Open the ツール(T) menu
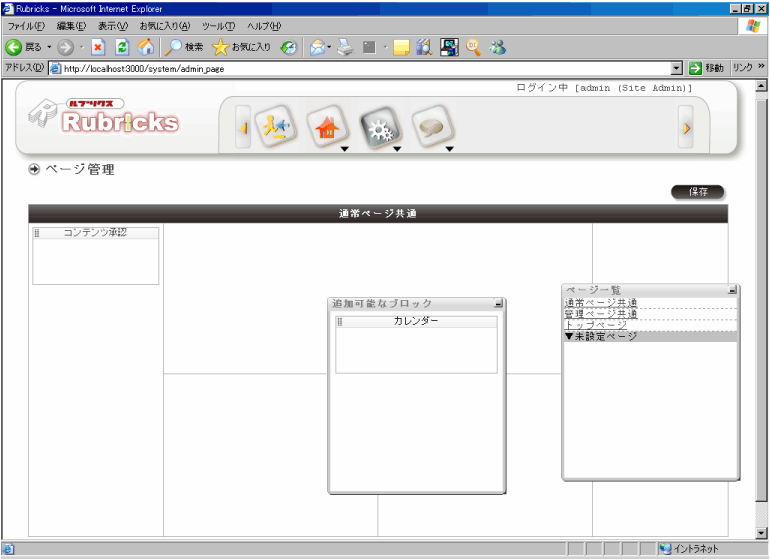This screenshot has height=560, width=770. tap(218, 26)
